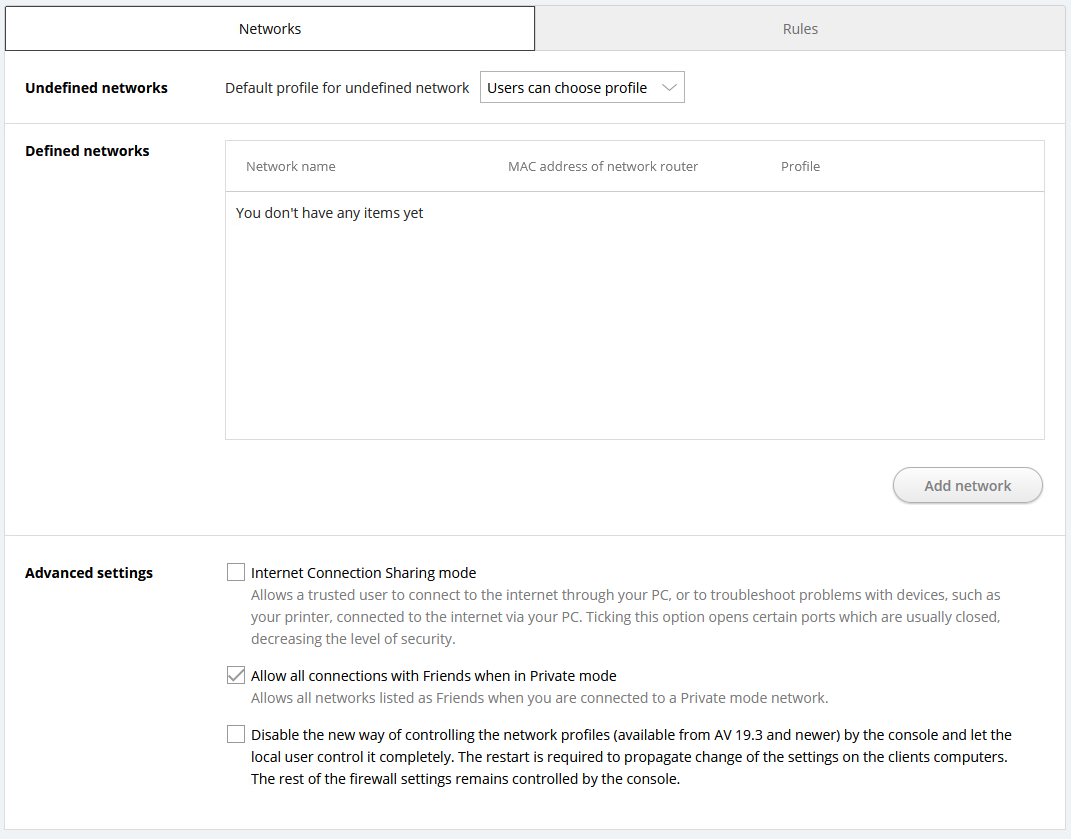
Task: Click the Add network button
Action: (966, 485)
